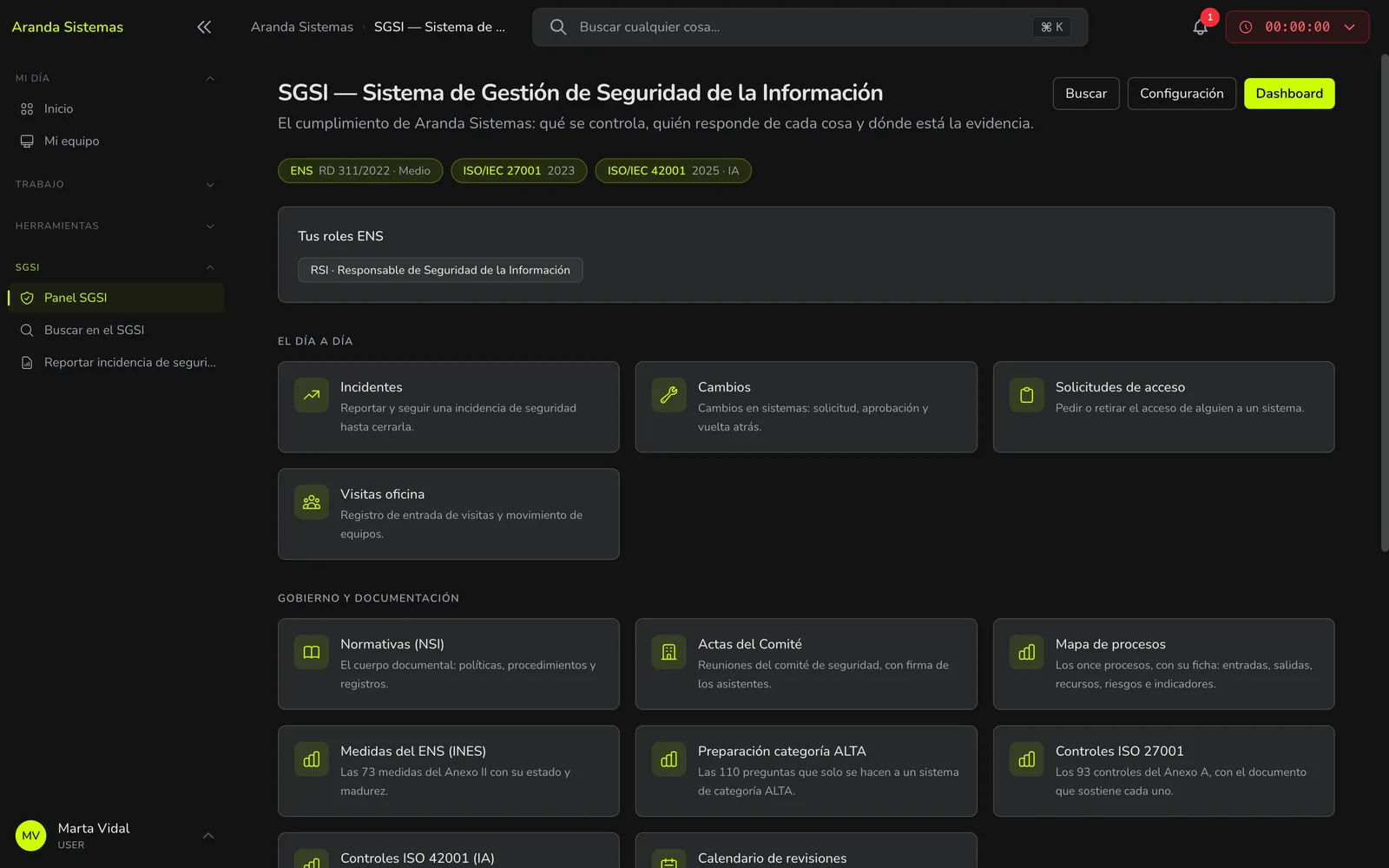Image resolution: width=1389 pixels, height=868 pixels.
Task: Click the Medidas del ENS (INES) chart icon
Action: pos(312,759)
